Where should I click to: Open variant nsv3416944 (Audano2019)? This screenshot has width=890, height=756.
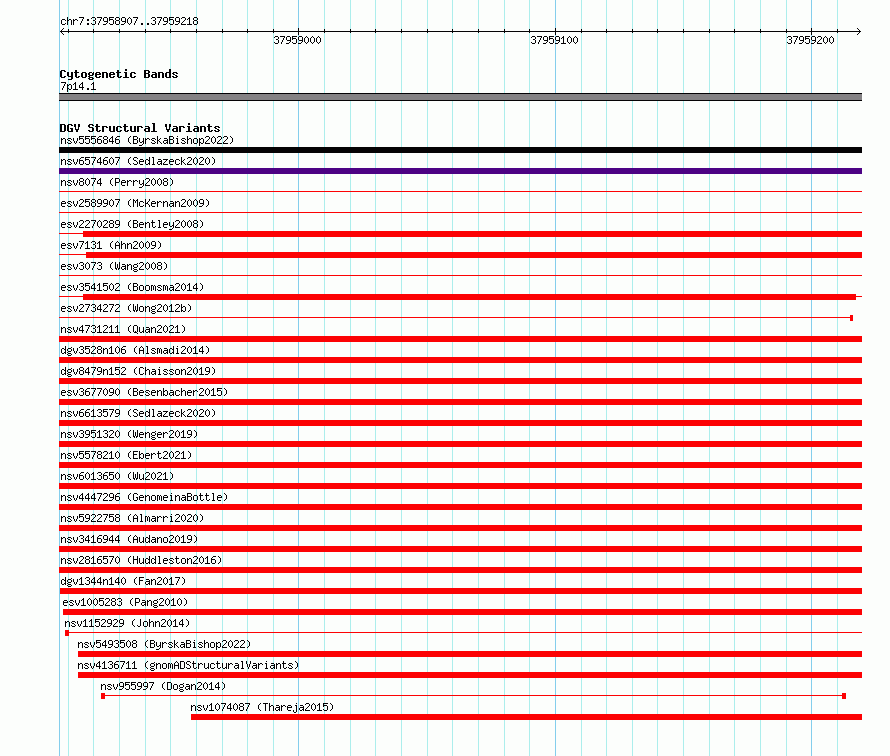[x=129, y=539]
